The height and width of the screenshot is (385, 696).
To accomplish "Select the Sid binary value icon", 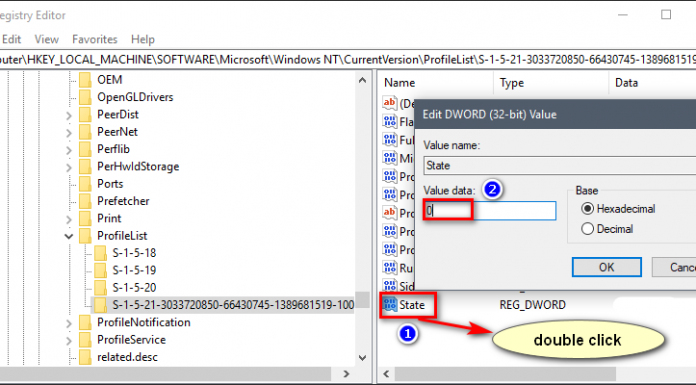I will pyautogui.click(x=390, y=286).
